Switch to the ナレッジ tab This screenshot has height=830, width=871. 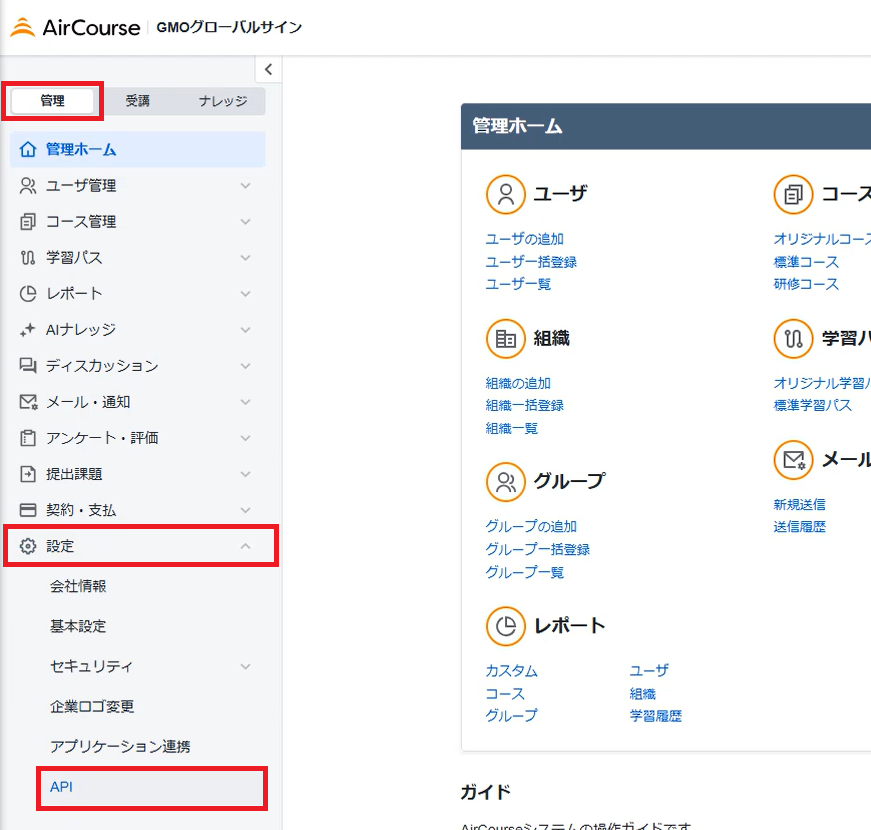tap(223, 101)
